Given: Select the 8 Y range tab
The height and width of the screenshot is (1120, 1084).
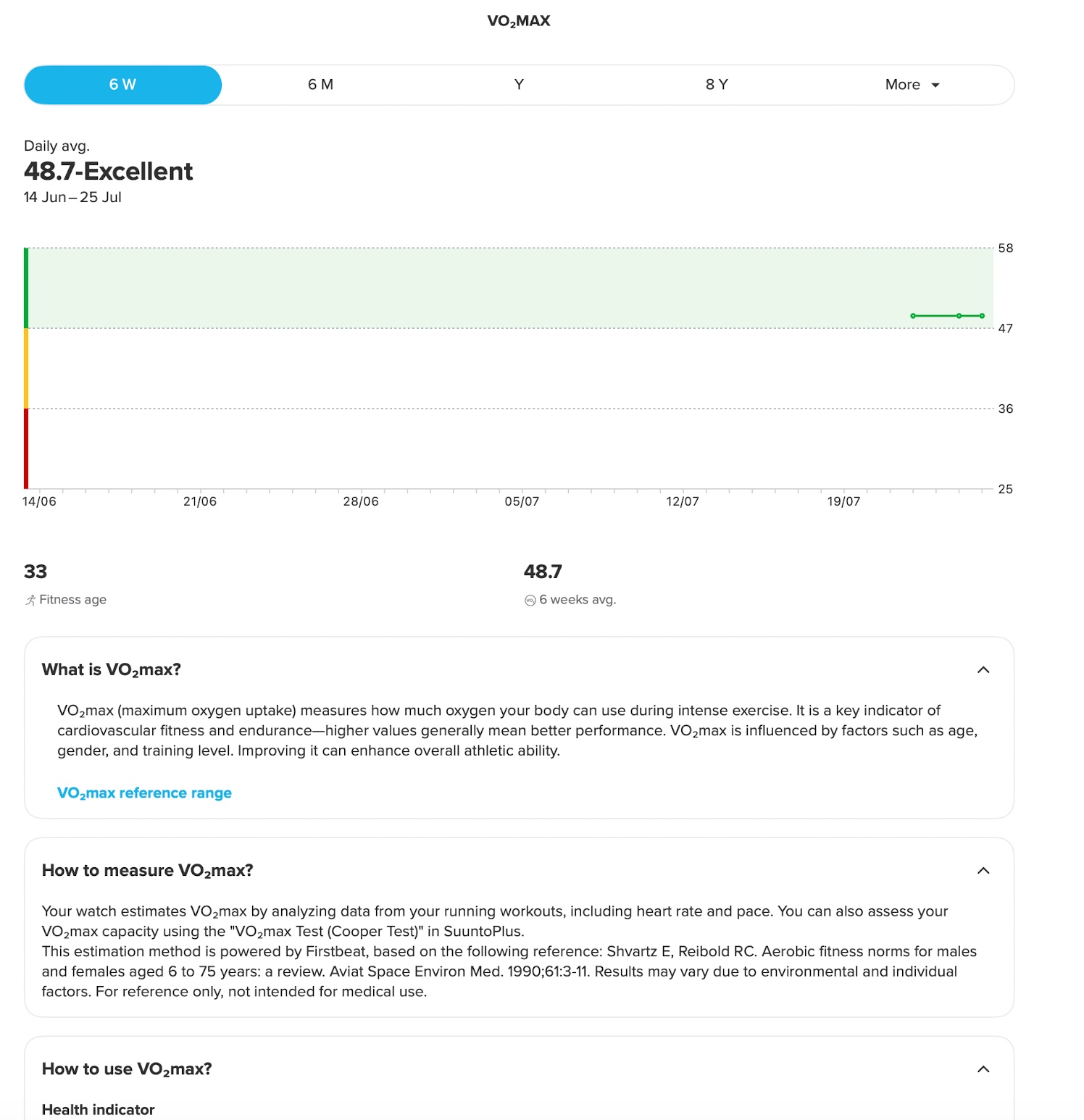Looking at the screenshot, I should pyautogui.click(x=717, y=85).
